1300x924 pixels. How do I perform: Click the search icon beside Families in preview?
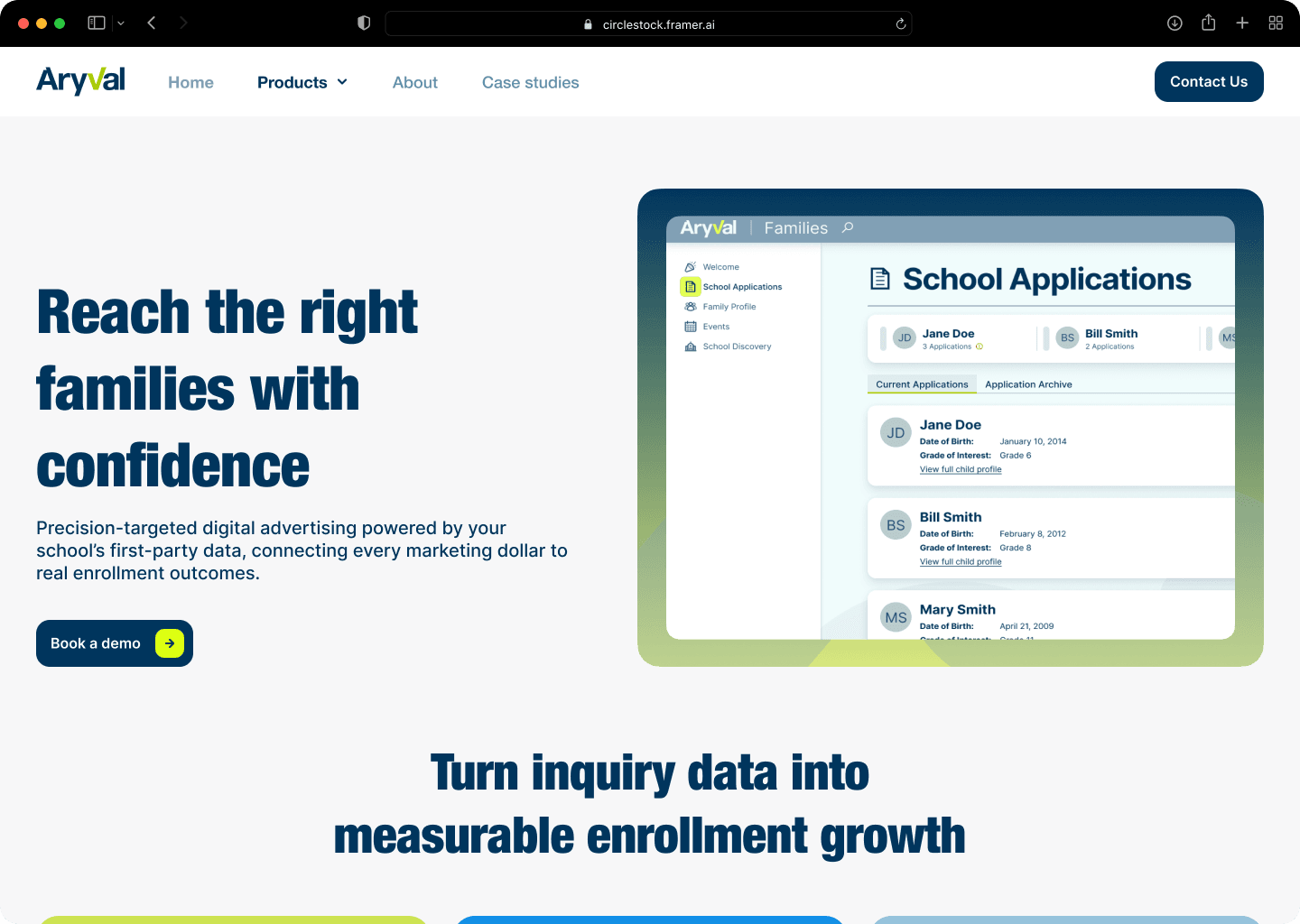coord(848,227)
